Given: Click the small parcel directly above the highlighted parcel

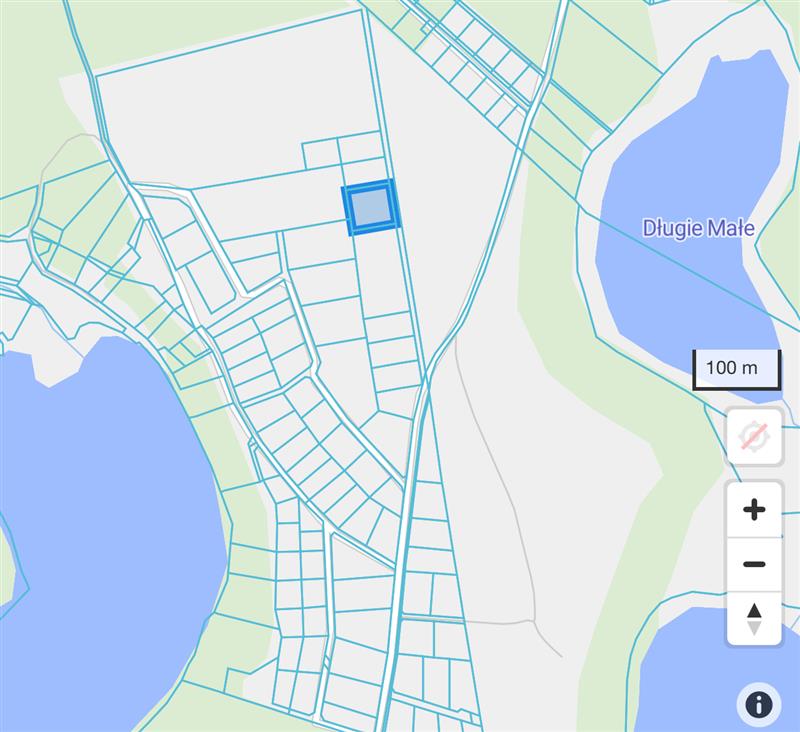Looking at the screenshot, I should [362, 172].
